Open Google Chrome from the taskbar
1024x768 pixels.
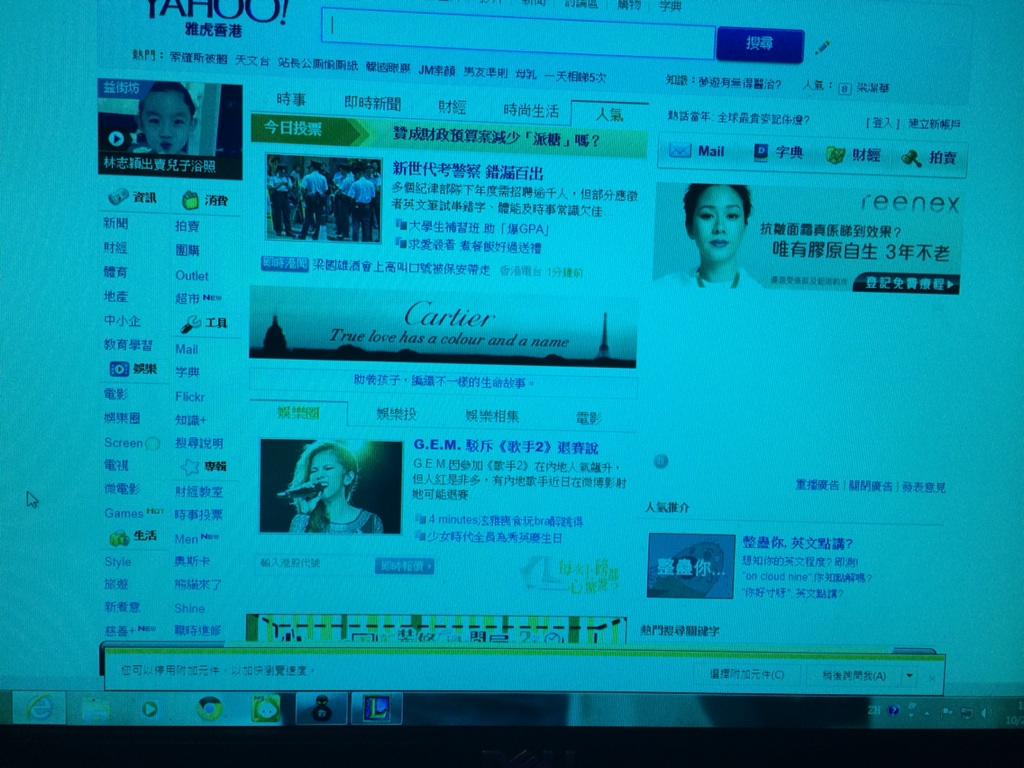209,709
